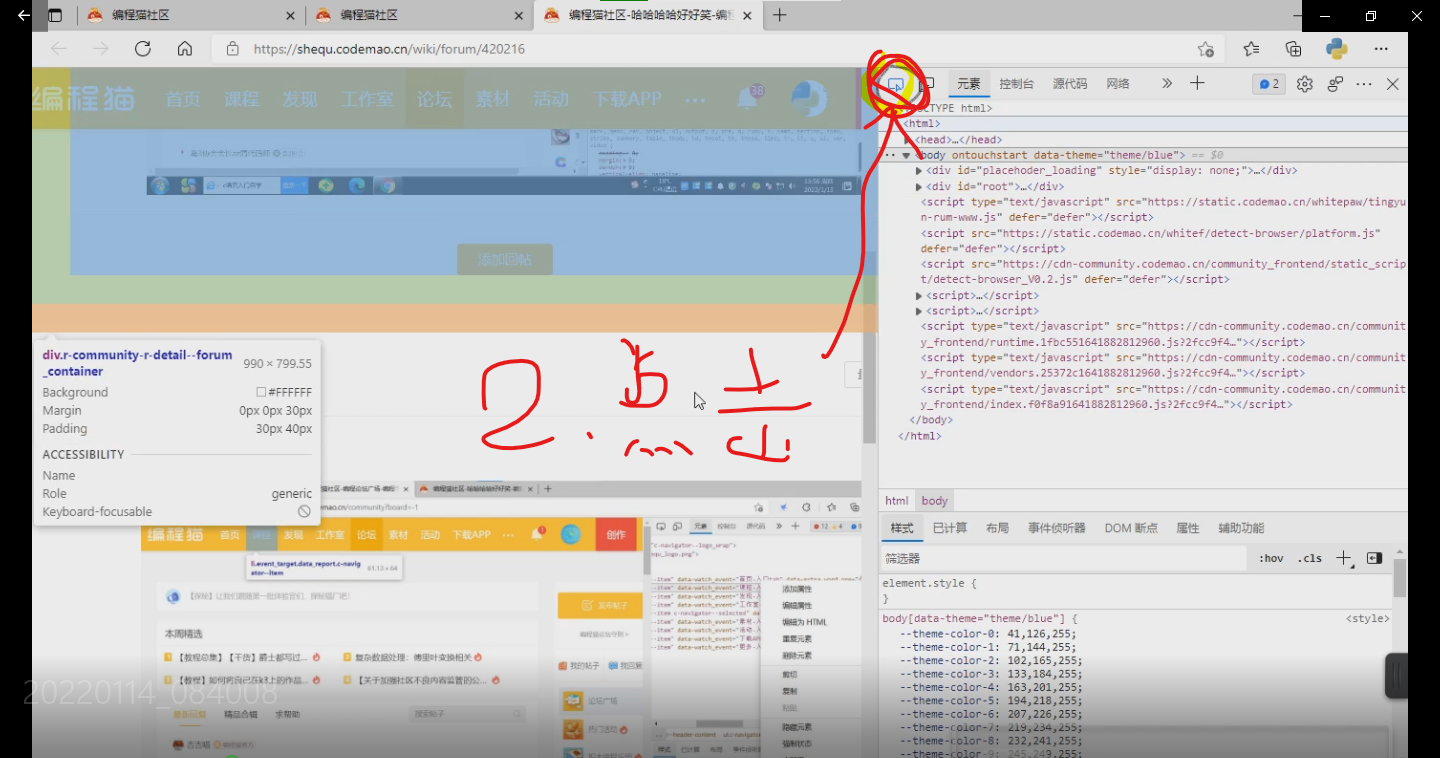Open the browser settings and more menu
Screen dimensions: 1440x758
click(1381, 49)
